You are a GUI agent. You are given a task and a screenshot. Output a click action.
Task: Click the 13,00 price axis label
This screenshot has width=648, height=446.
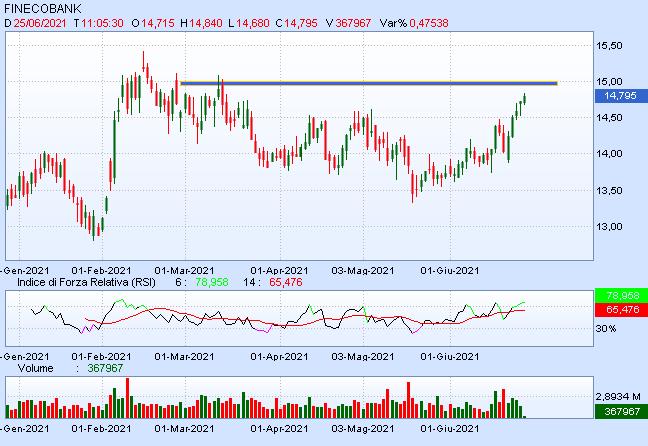[609, 227]
